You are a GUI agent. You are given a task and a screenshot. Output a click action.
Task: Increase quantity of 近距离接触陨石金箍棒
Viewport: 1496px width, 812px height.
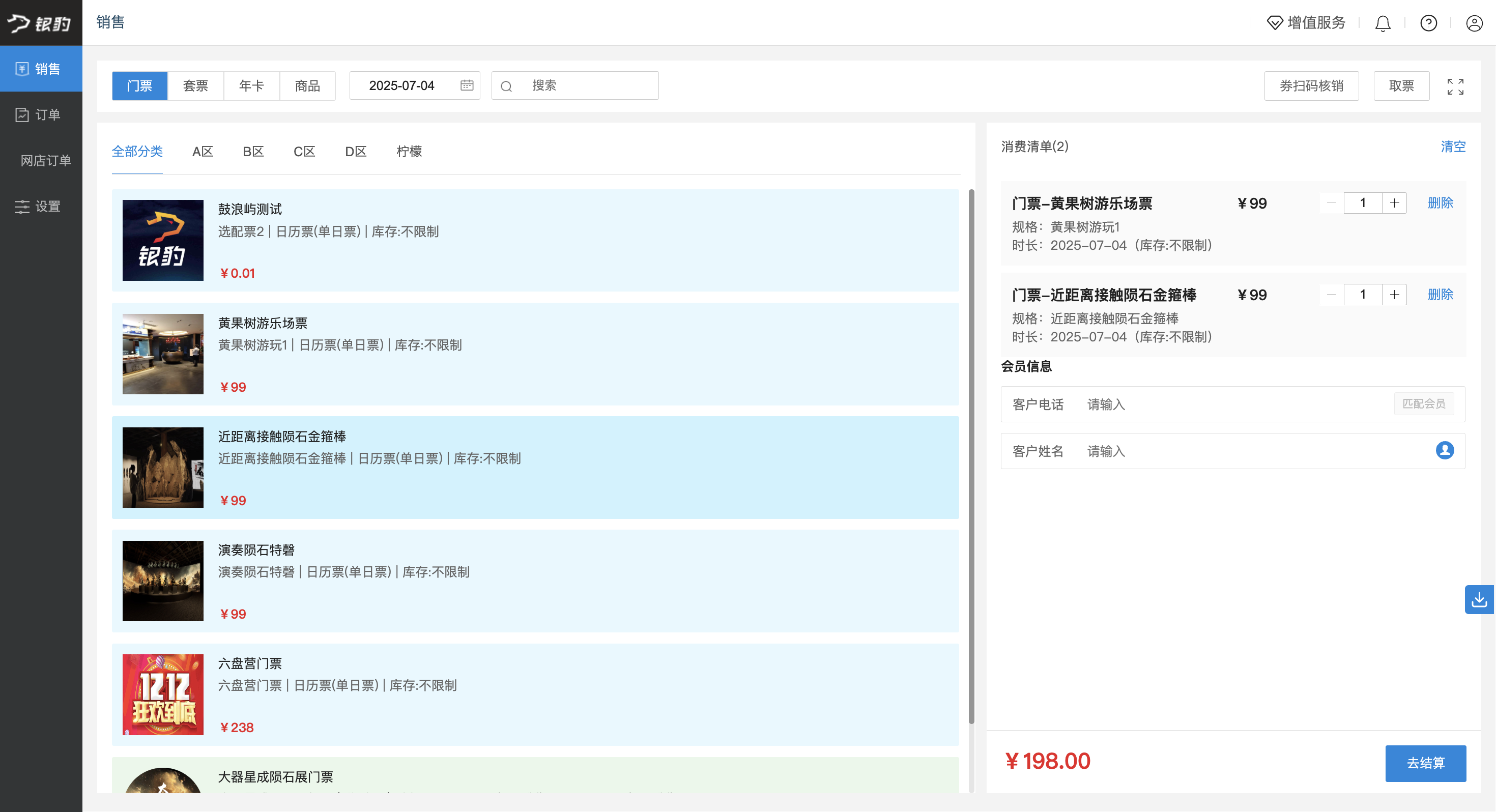[1394, 295]
